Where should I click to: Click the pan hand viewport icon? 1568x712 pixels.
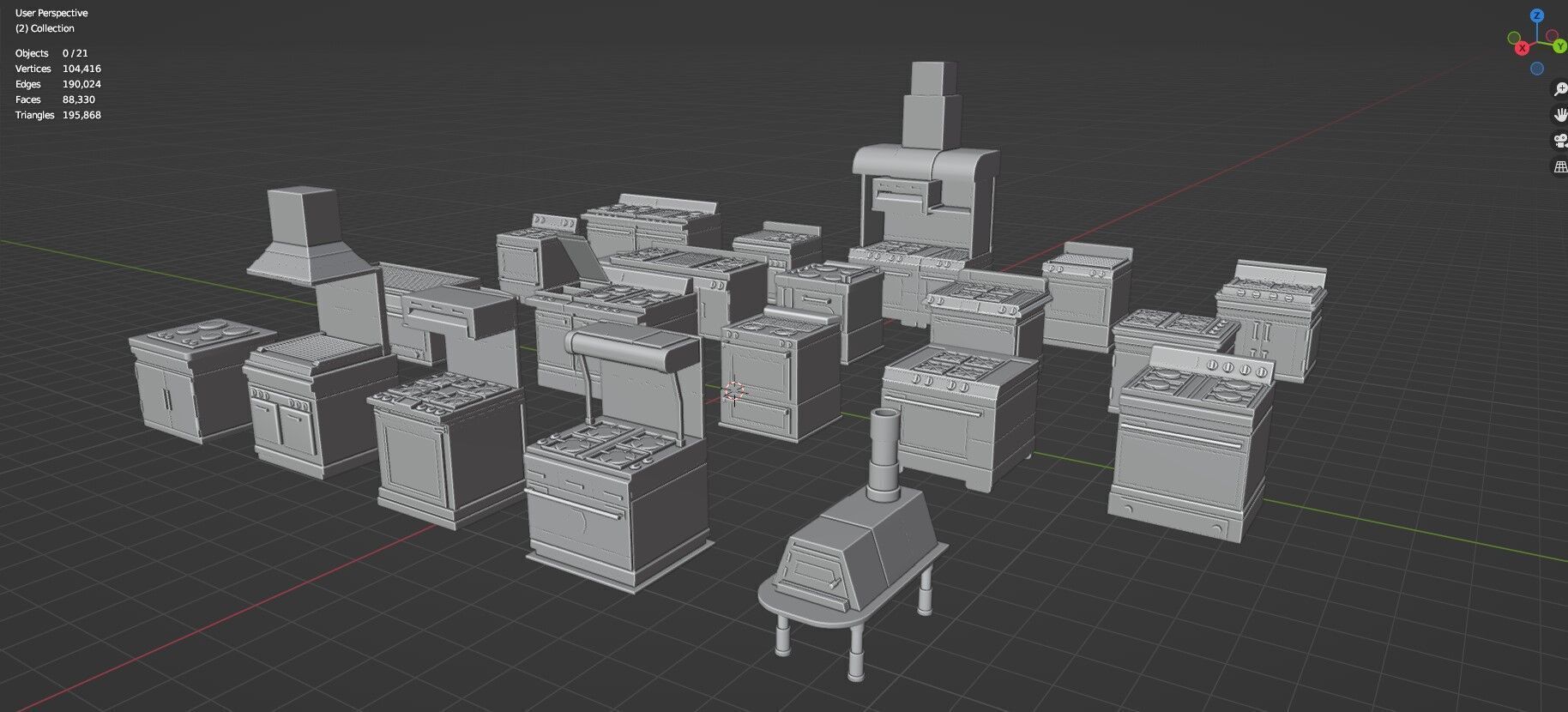point(1560,115)
